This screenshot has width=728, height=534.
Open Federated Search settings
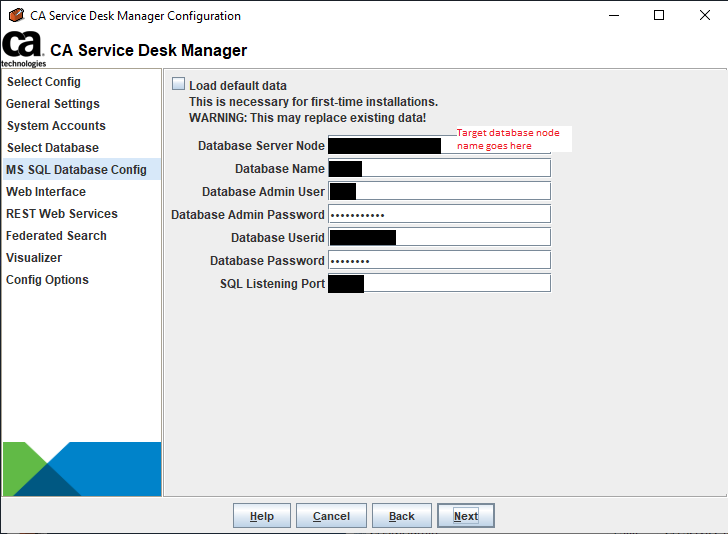[56, 235]
